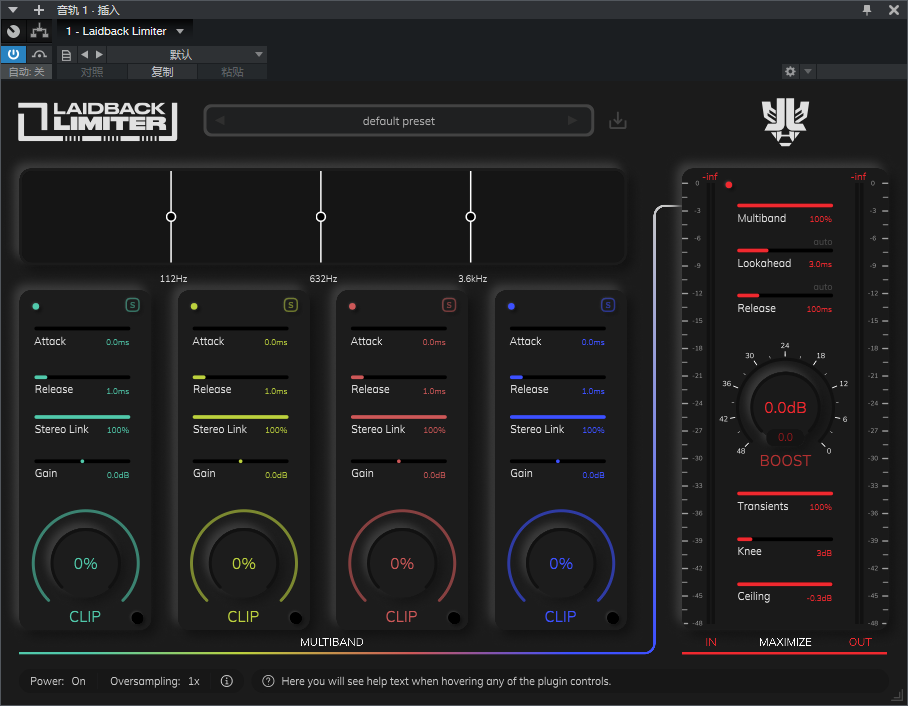Enable auto for Lookahead

click(x=822, y=242)
